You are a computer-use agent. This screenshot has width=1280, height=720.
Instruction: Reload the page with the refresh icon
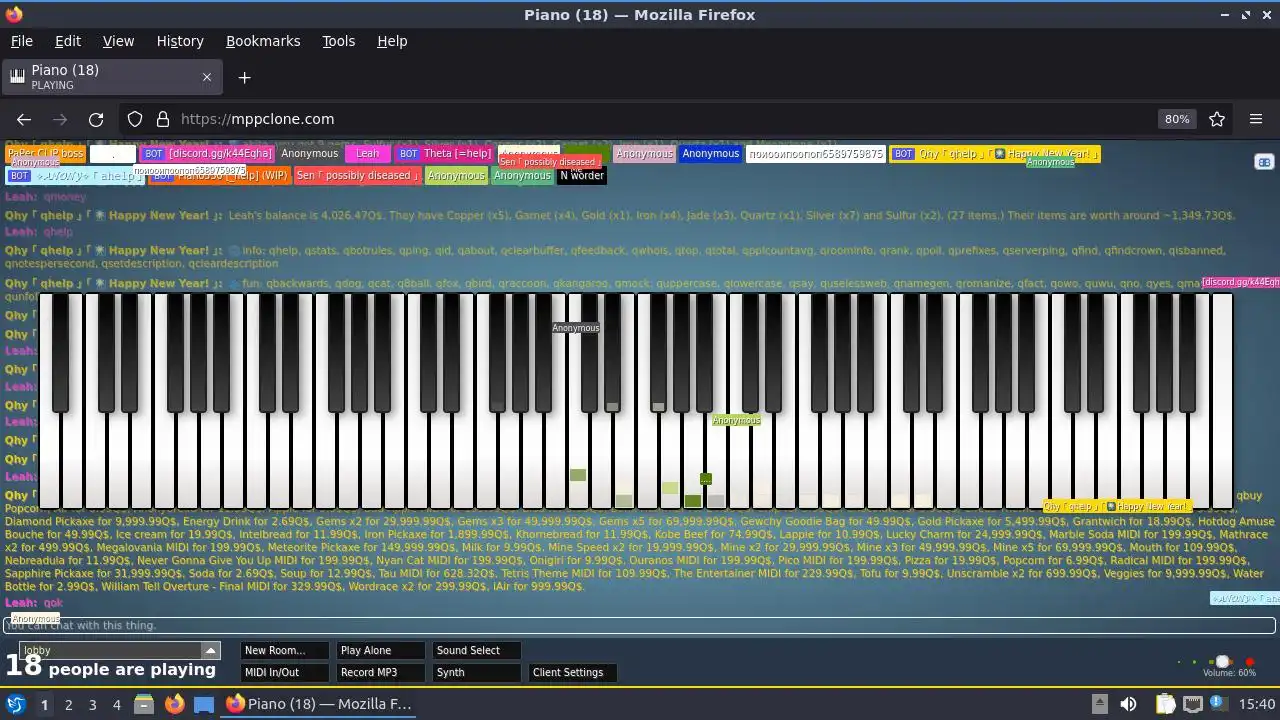click(96, 119)
